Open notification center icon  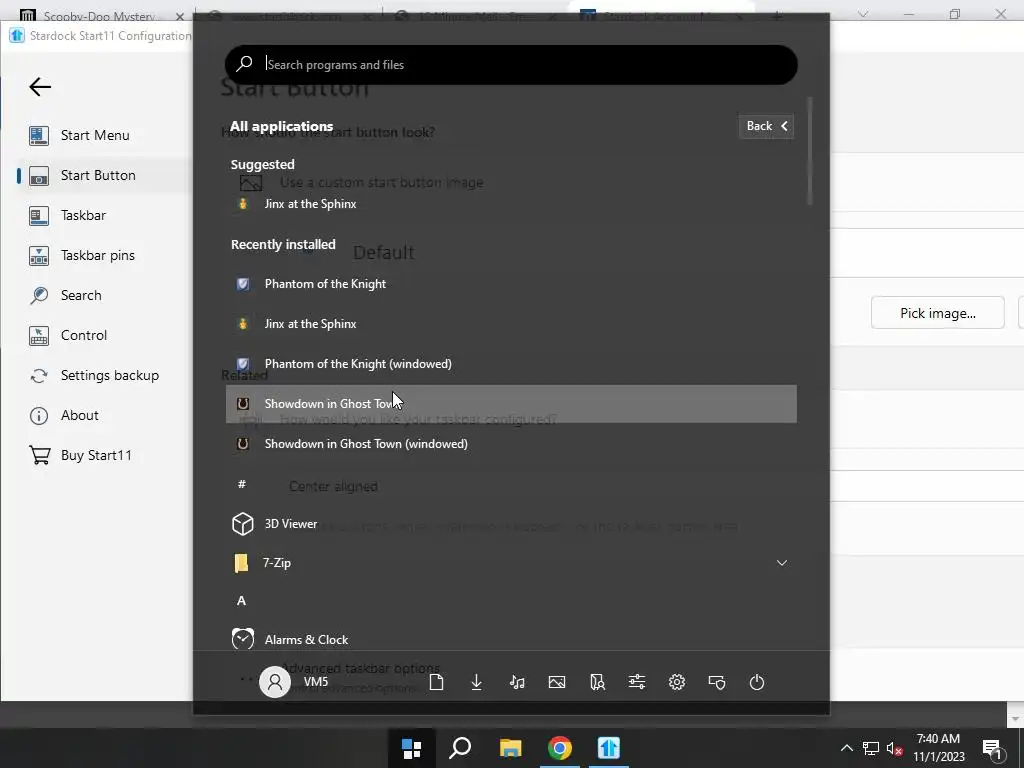point(992,749)
